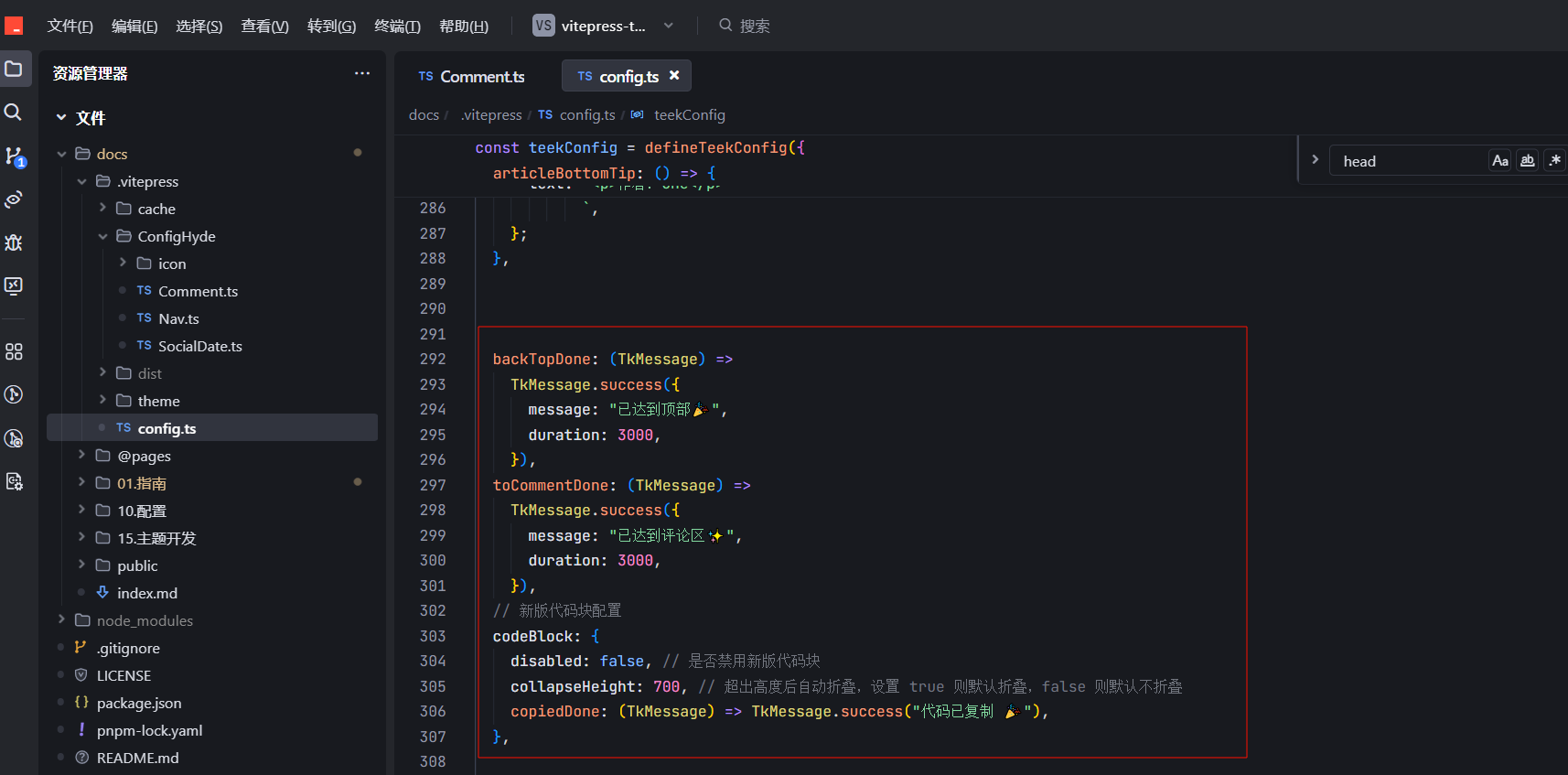Close the config.ts tab

point(674,76)
